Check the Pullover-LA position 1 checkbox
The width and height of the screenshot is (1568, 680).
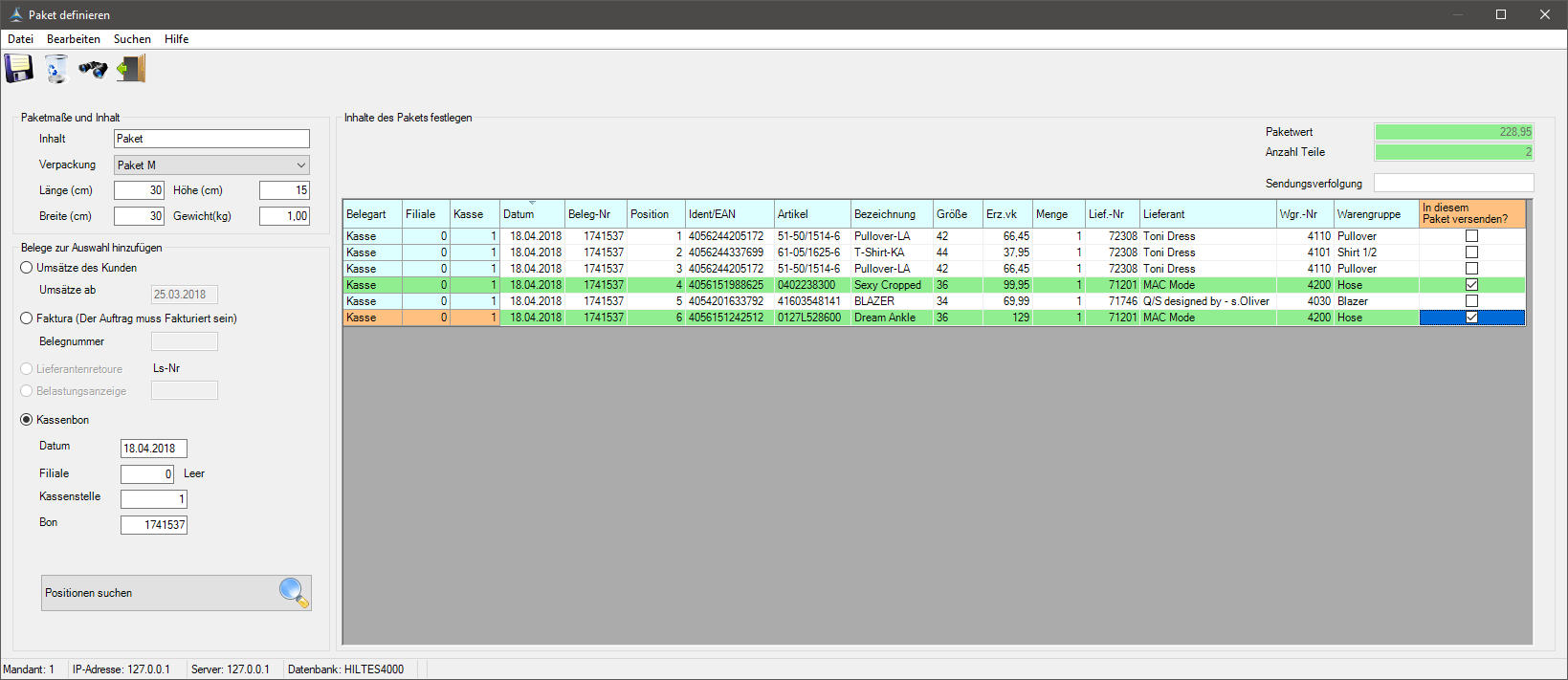point(1471,236)
